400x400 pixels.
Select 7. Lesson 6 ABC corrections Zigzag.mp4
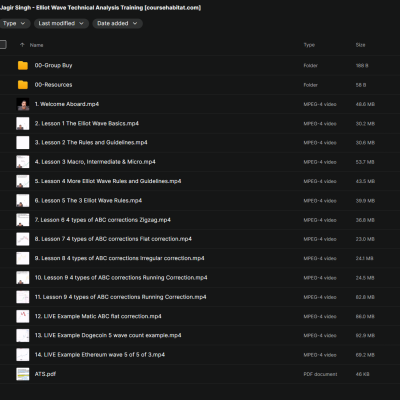point(103,220)
